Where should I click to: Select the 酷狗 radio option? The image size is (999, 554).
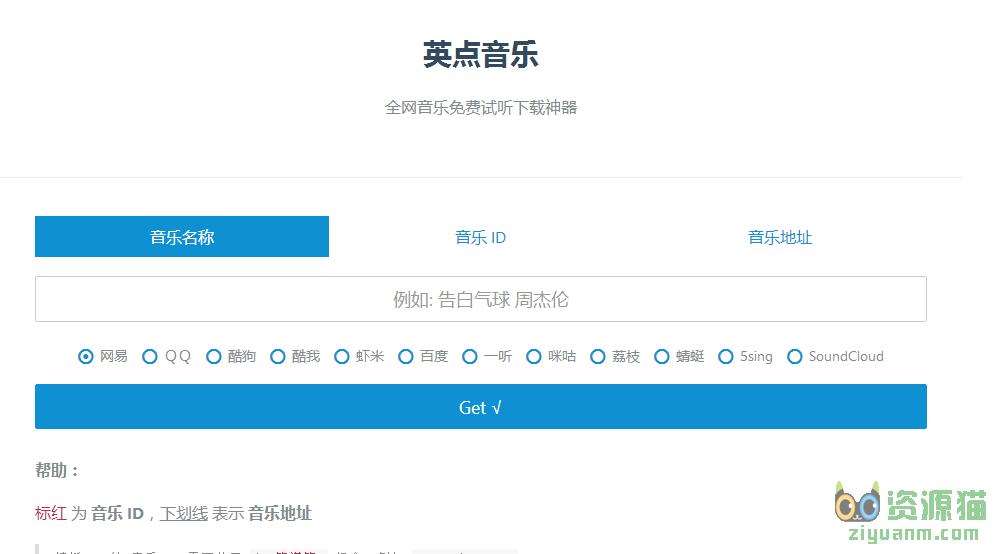point(213,357)
